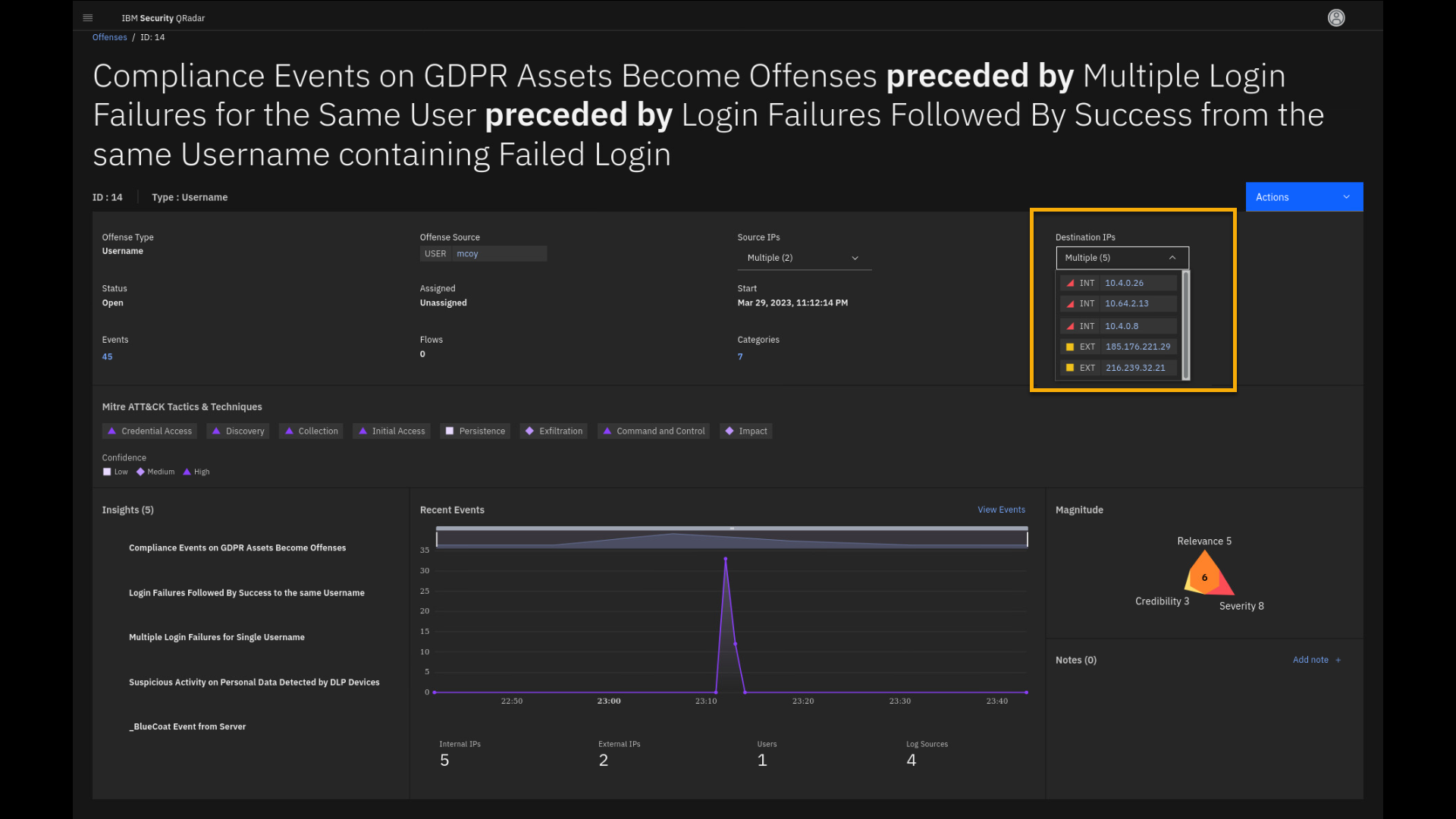
Task: Click the user profile avatar icon
Action: (x=1336, y=17)
